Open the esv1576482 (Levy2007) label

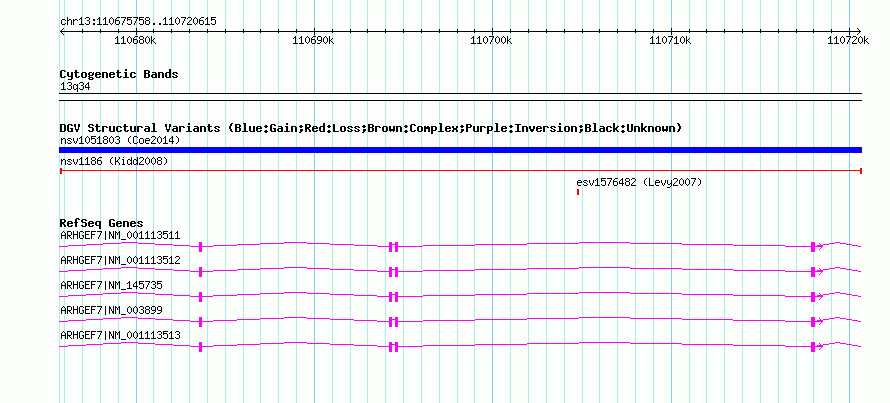coord(639,182)
